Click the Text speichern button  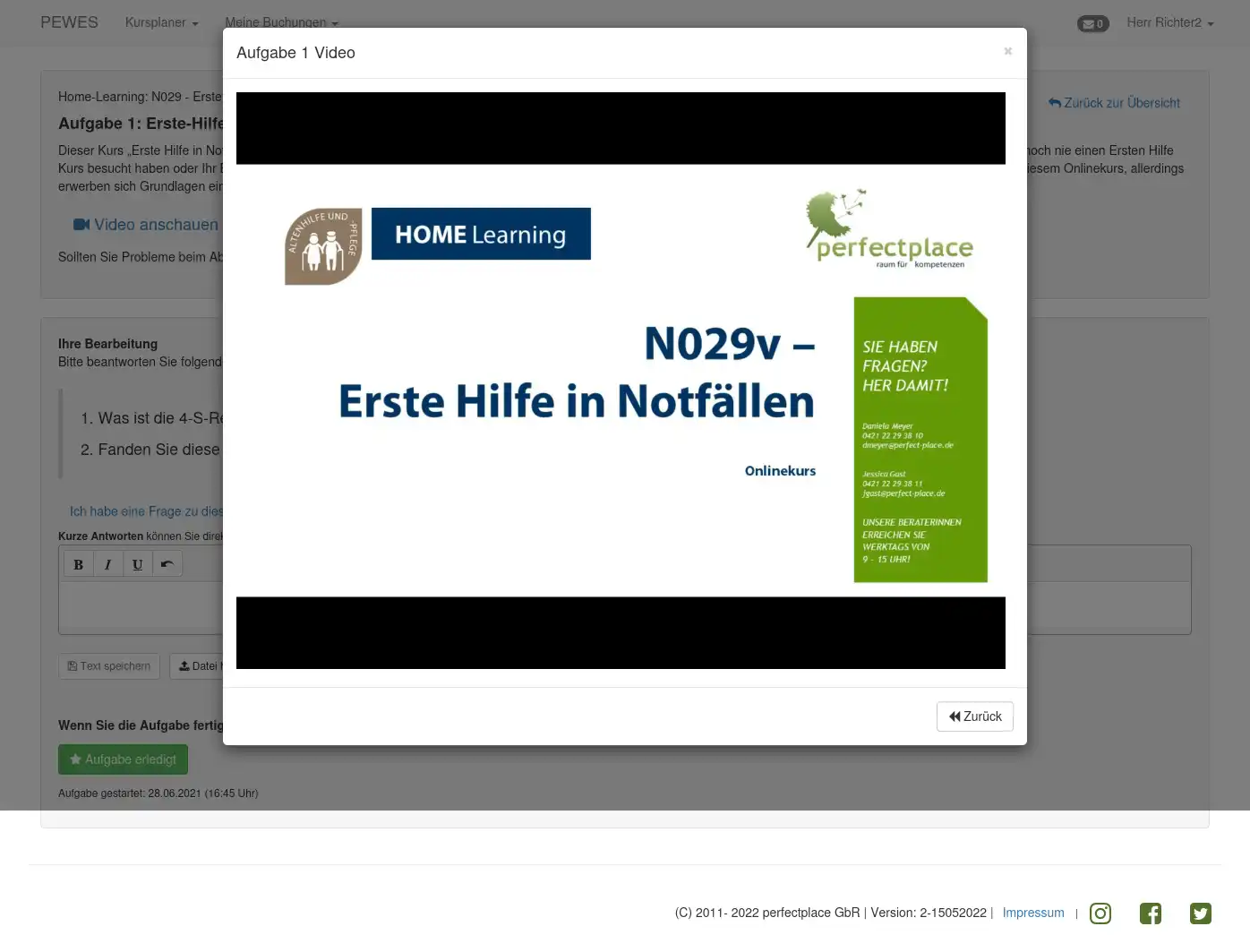pos(109,666)
